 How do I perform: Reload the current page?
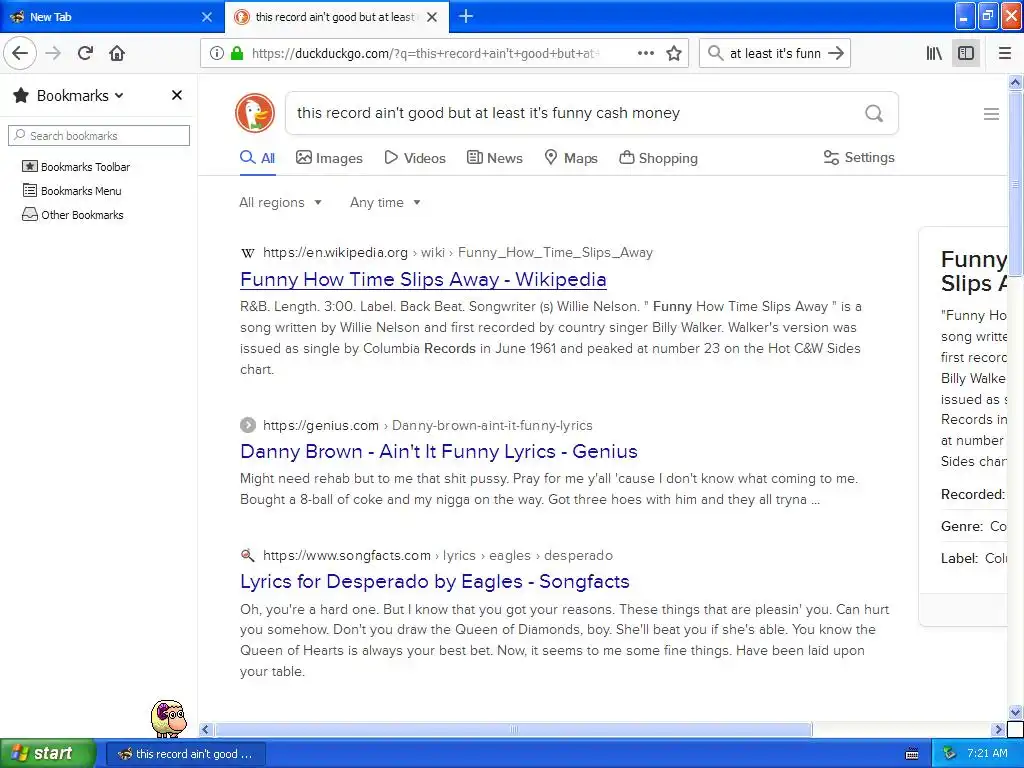[85, 53]
